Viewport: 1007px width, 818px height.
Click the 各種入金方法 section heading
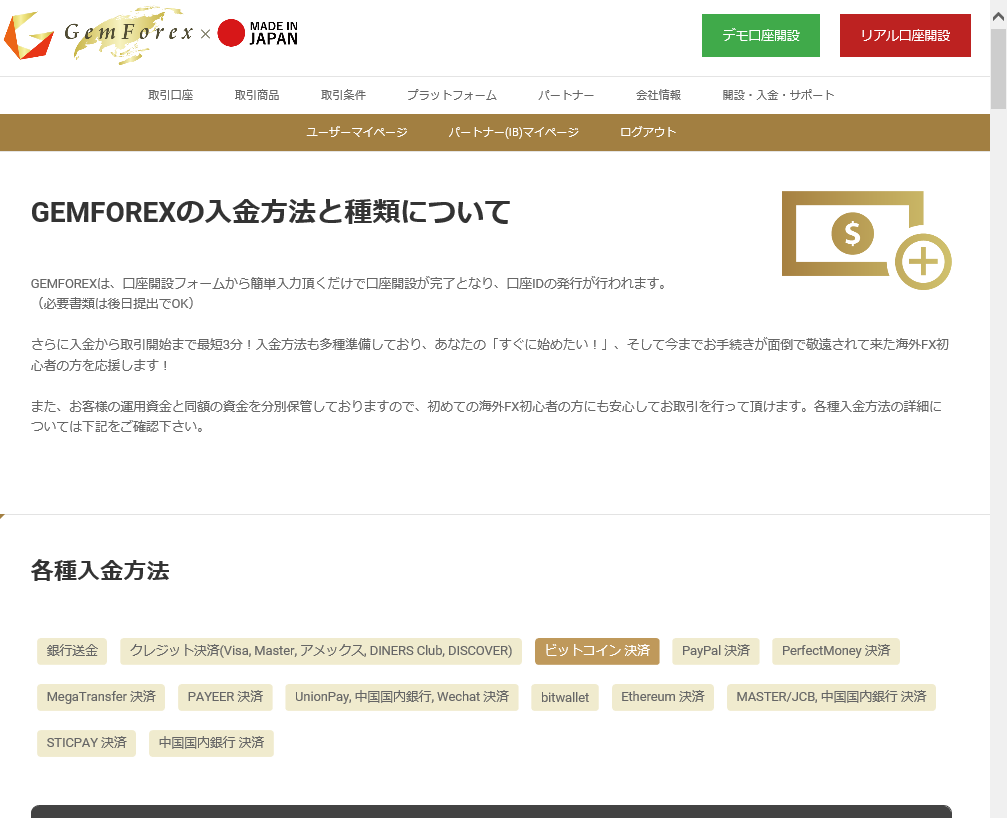click(100, 571)
